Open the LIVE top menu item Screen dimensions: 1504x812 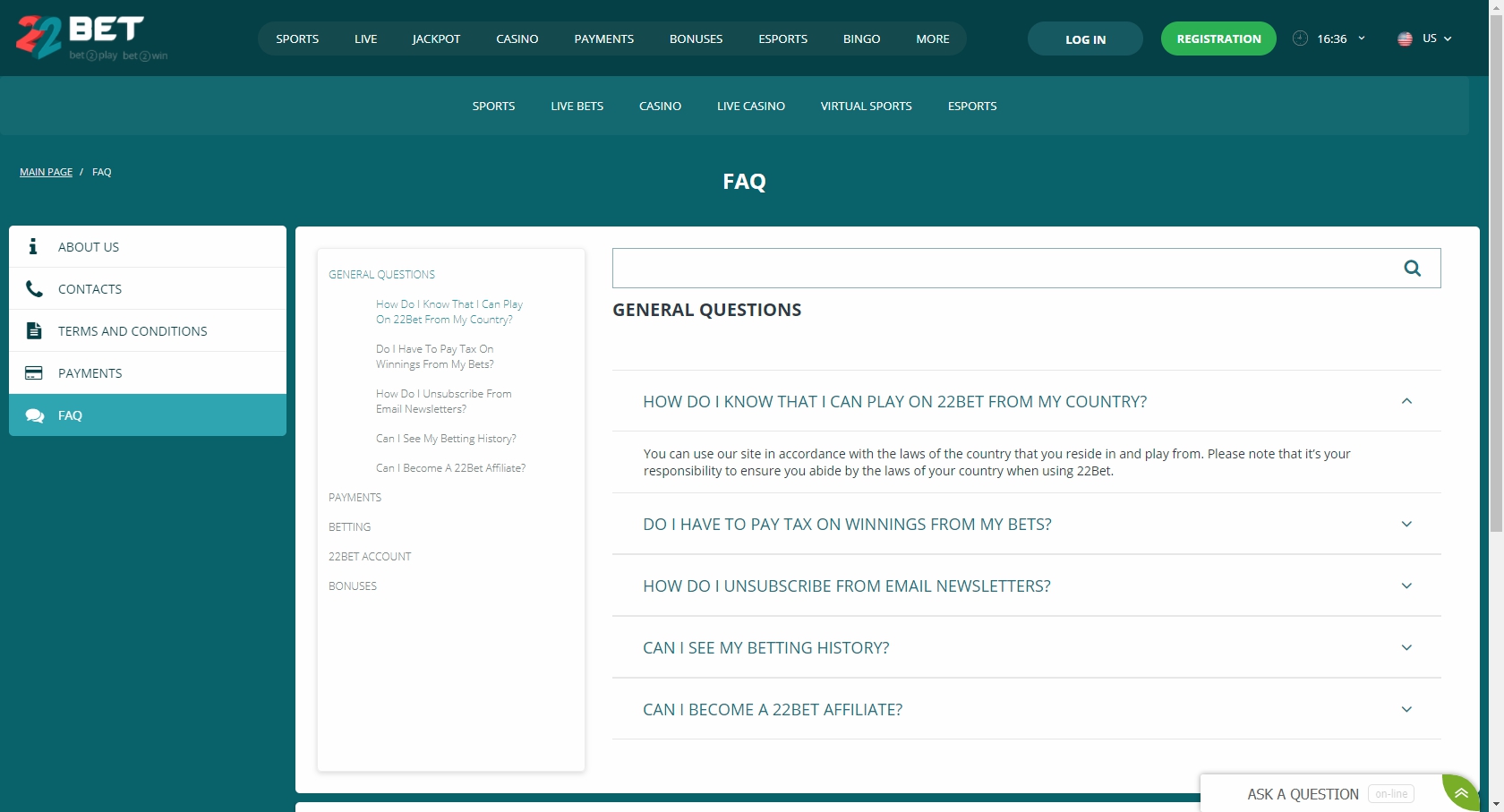point(365,38)
